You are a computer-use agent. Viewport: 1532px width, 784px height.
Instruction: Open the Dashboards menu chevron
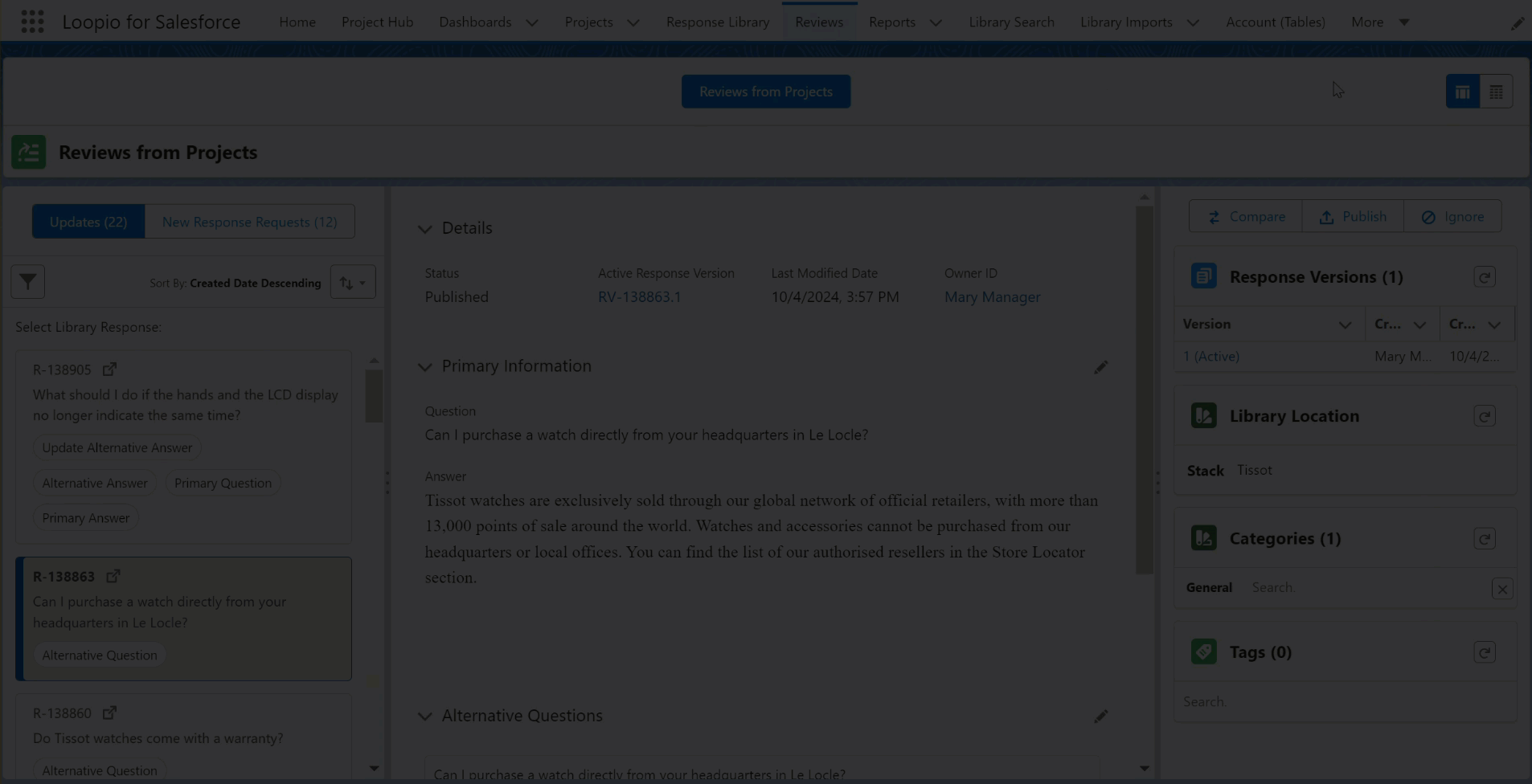[x=532, y=22]
